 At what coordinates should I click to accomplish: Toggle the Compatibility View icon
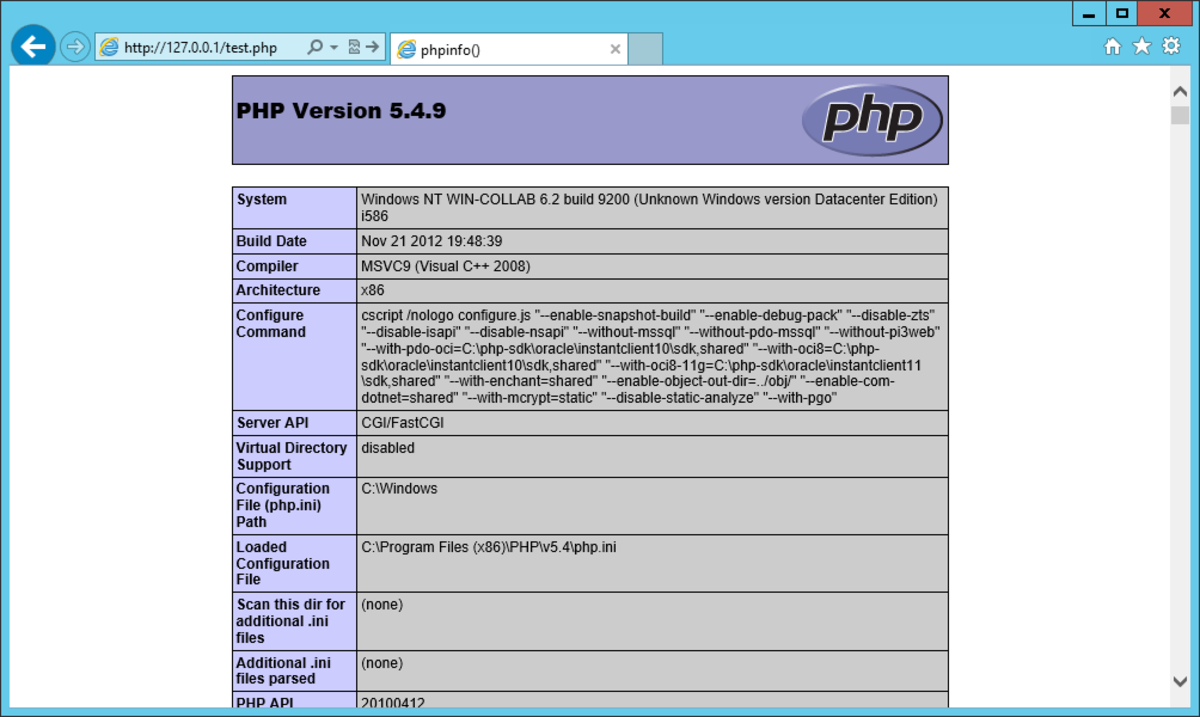(354, 47)
